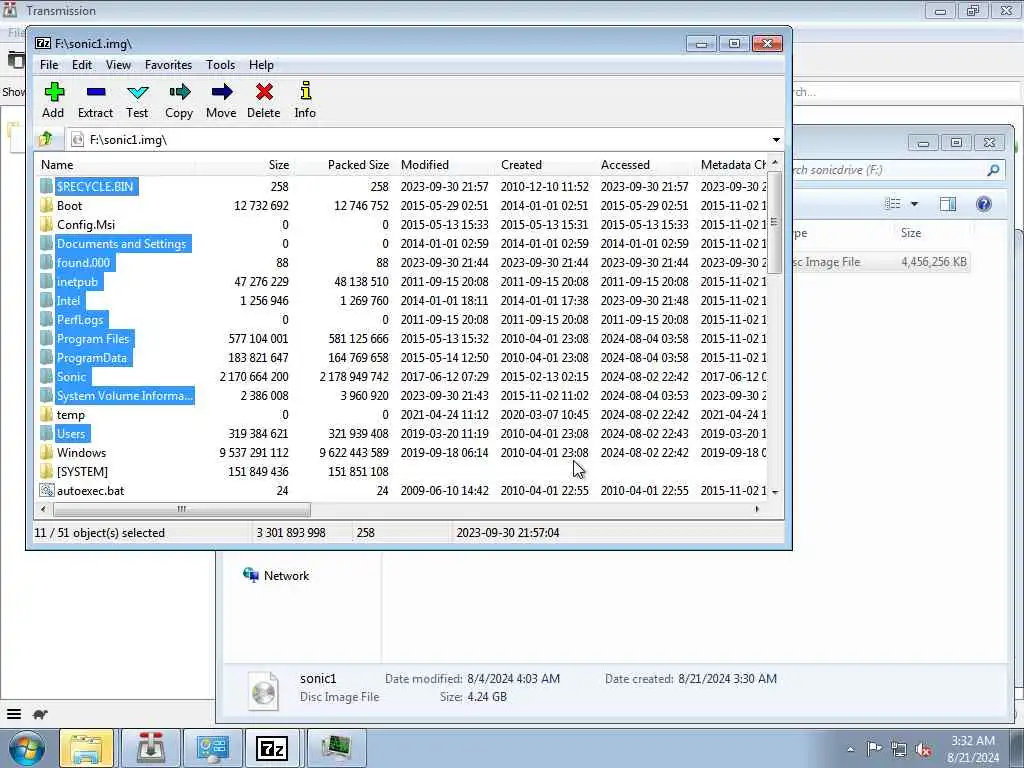Select the autoexec.bat file icon
Image resolution: width=1024 pixels, height=768 pixels.
[46, 490]
